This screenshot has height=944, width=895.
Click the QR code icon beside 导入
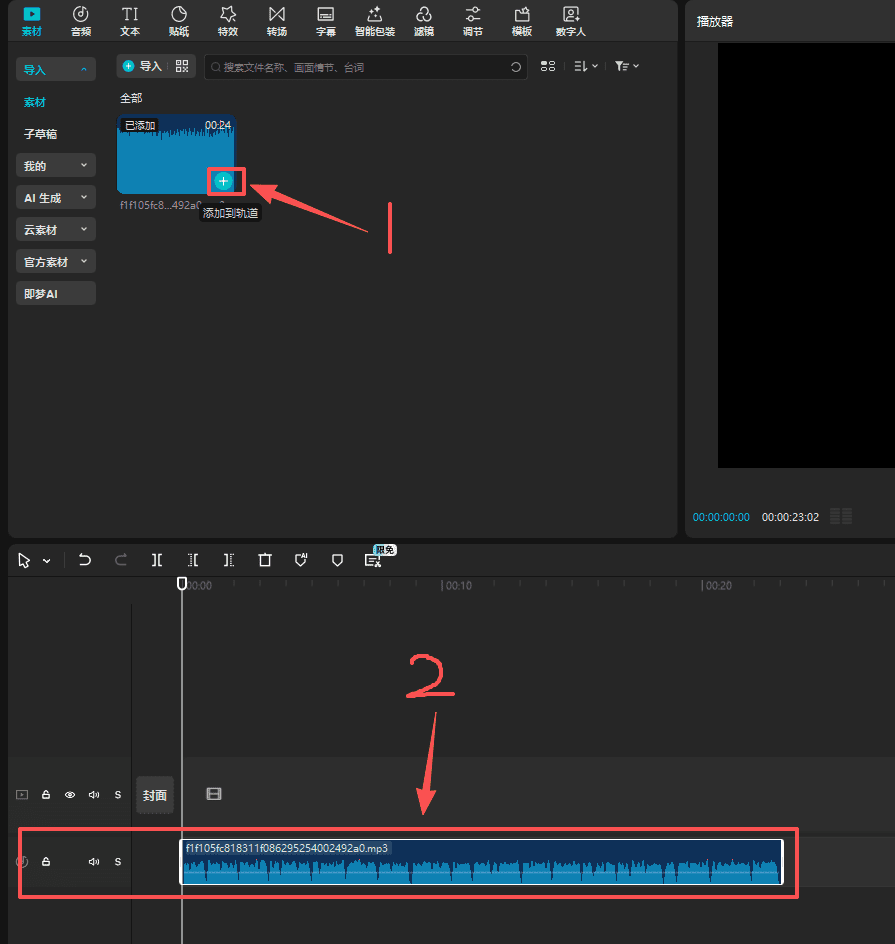[181, 66]
